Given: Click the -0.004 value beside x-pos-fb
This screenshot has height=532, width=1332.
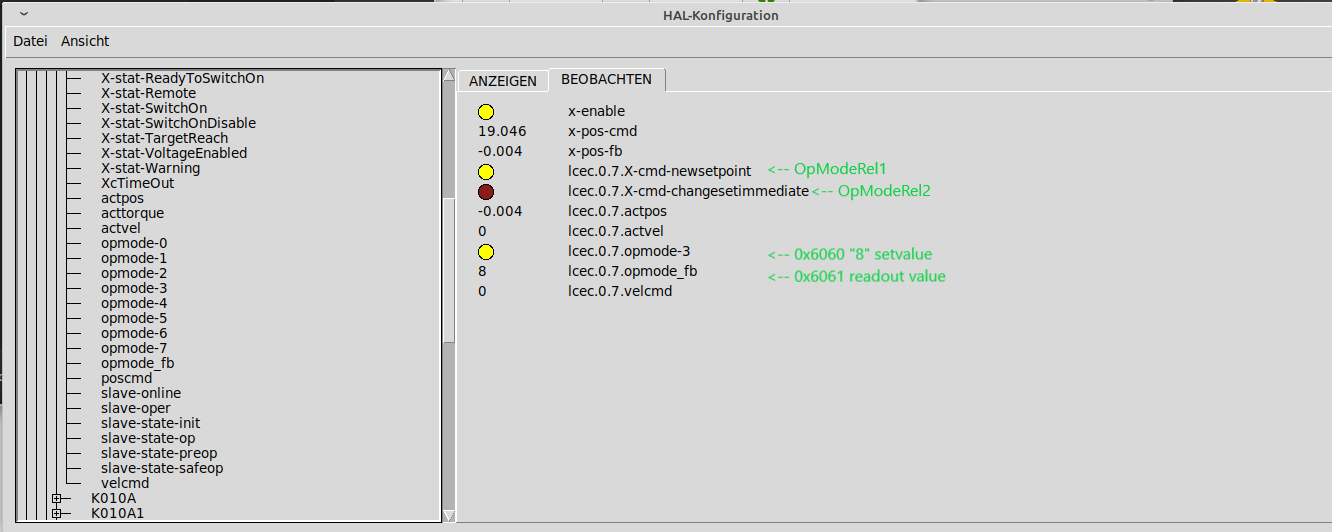Looking at the screenshot, I should click(x=500, y=151).
